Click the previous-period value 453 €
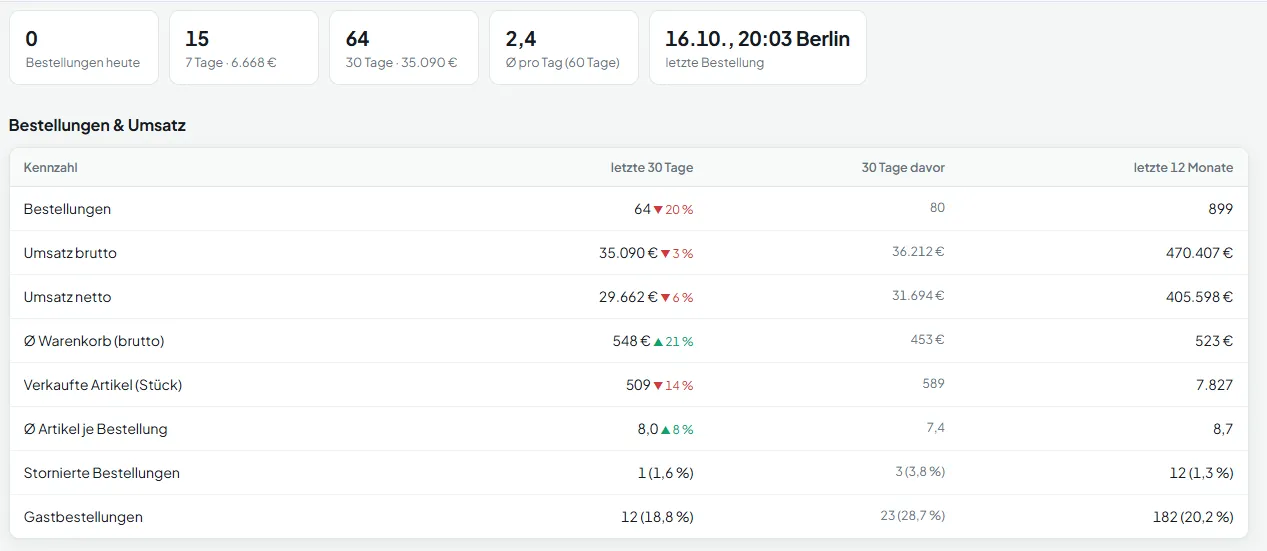This screenshot has width=1267, height=551. pyautogui.click(x=928, y=340)
